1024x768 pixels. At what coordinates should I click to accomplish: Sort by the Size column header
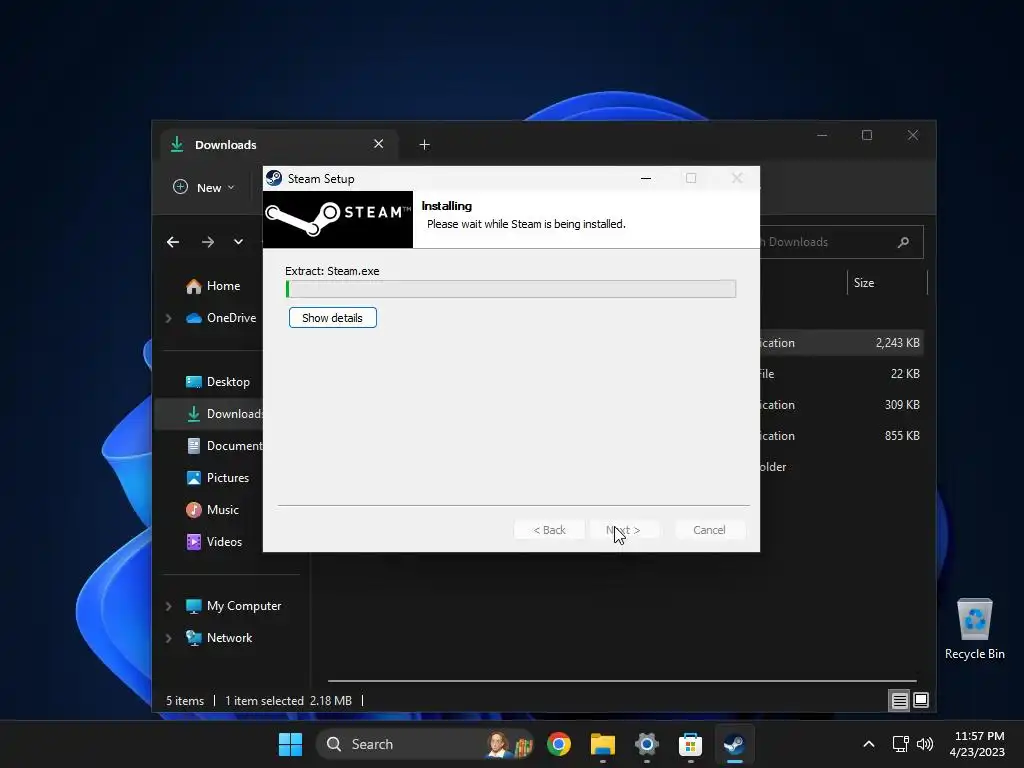tap(888, 283)
